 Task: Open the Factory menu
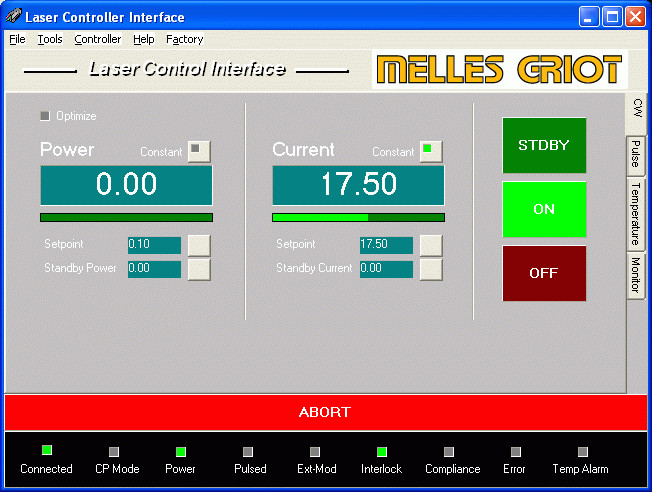185,39
